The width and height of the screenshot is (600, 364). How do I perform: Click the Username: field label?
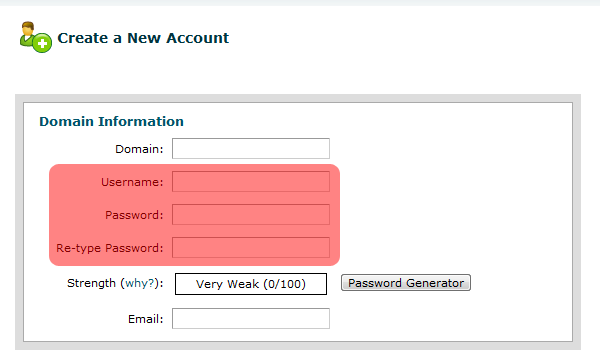[x=132, y=182]
